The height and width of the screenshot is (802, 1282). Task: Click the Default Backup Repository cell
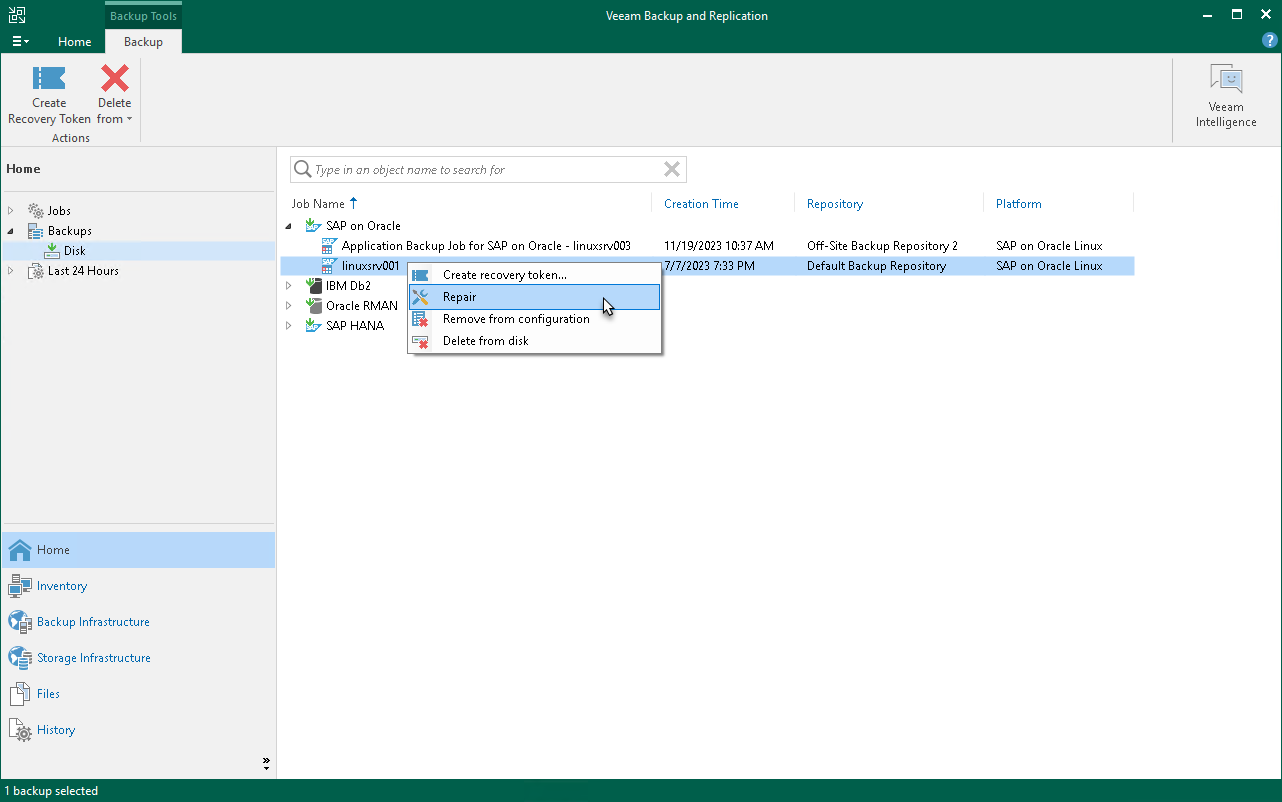(876, 266)
